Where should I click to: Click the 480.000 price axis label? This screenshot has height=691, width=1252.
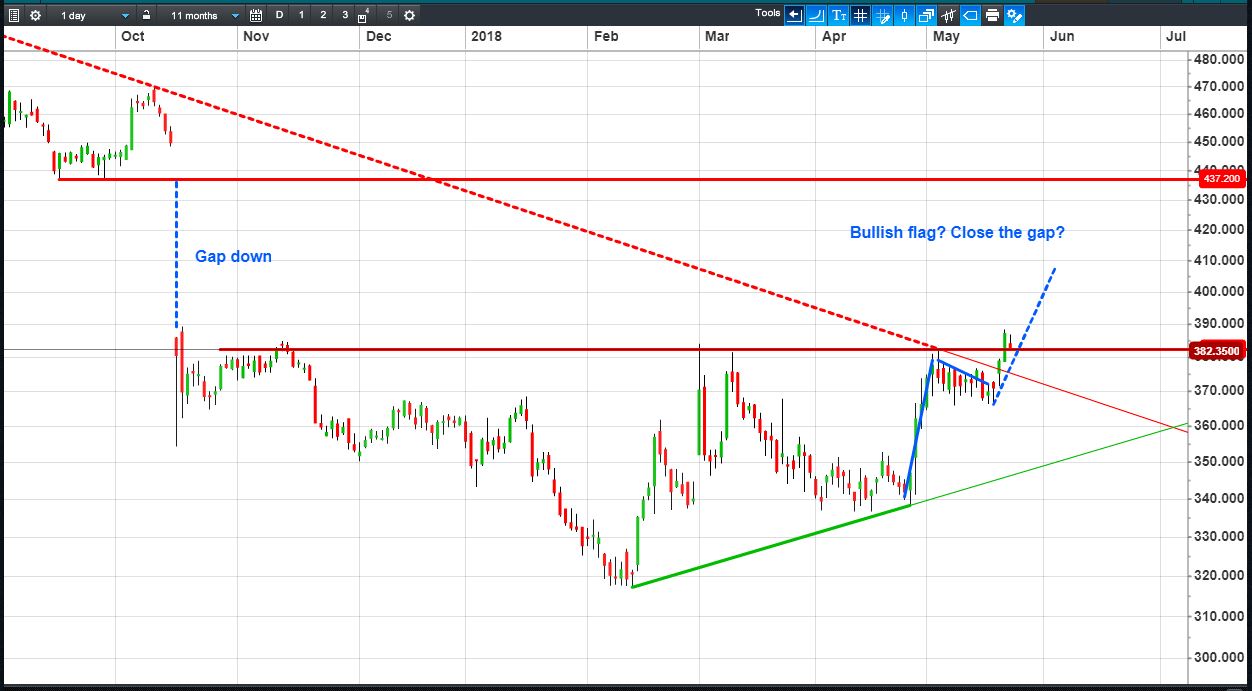point(1220,60)
